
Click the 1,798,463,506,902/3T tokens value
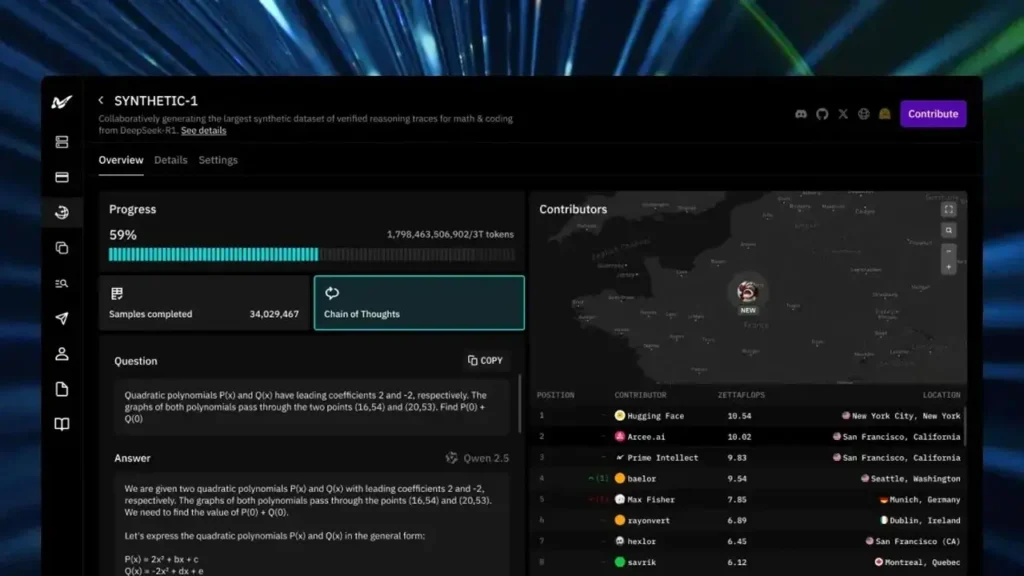click(x=450, y=234)
